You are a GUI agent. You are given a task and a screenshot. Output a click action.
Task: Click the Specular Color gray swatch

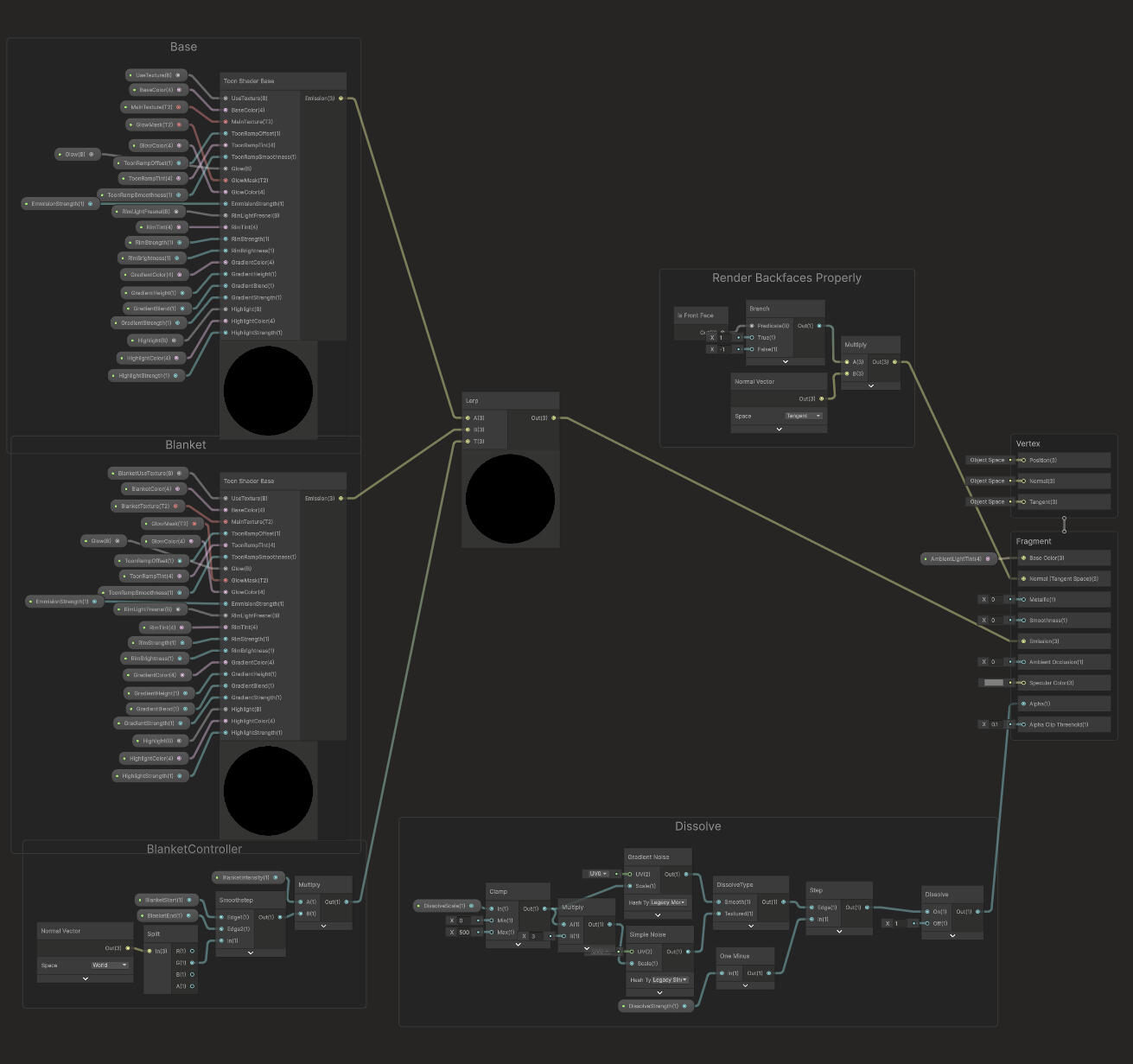[994, 683]
